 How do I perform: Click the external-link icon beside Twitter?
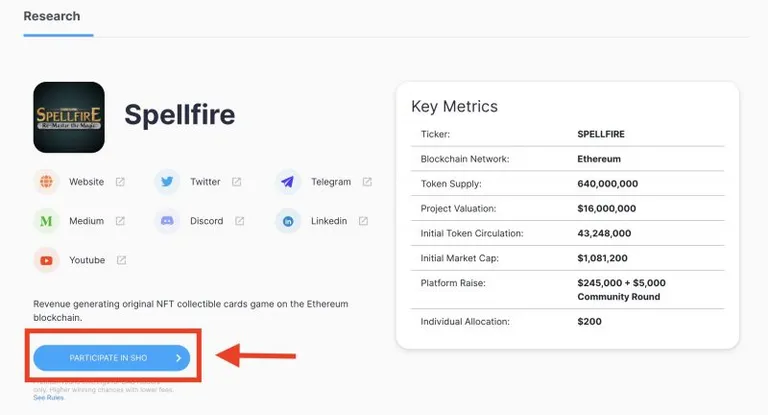pos(237,182)
